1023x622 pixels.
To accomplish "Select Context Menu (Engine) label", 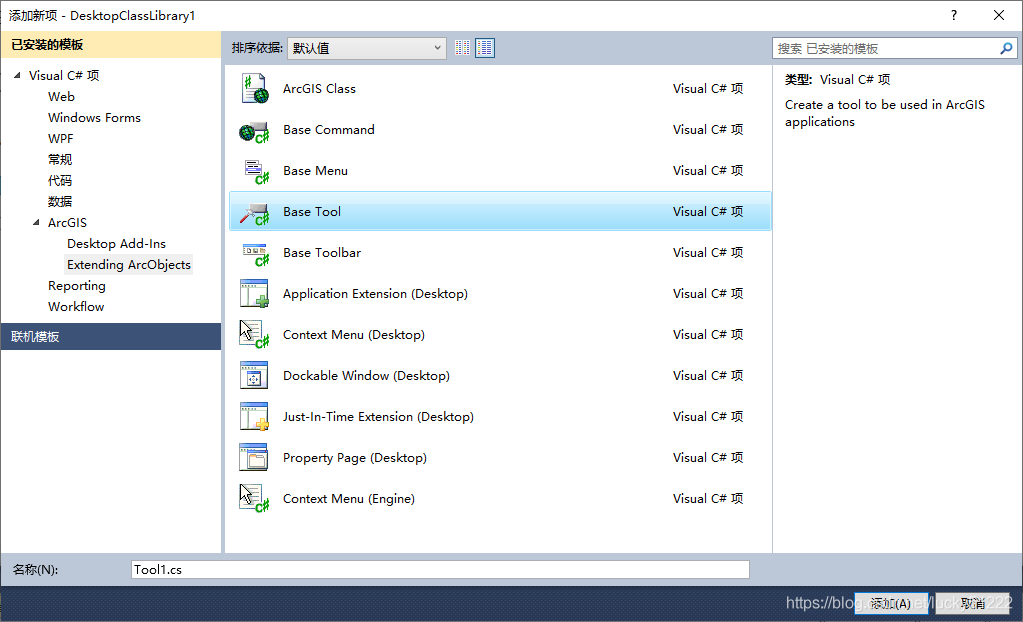I will pyautogui.click(x=349, y=499).
